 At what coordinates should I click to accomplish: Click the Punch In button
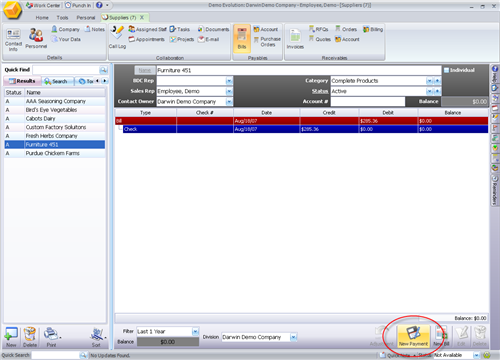coord(78,5)
